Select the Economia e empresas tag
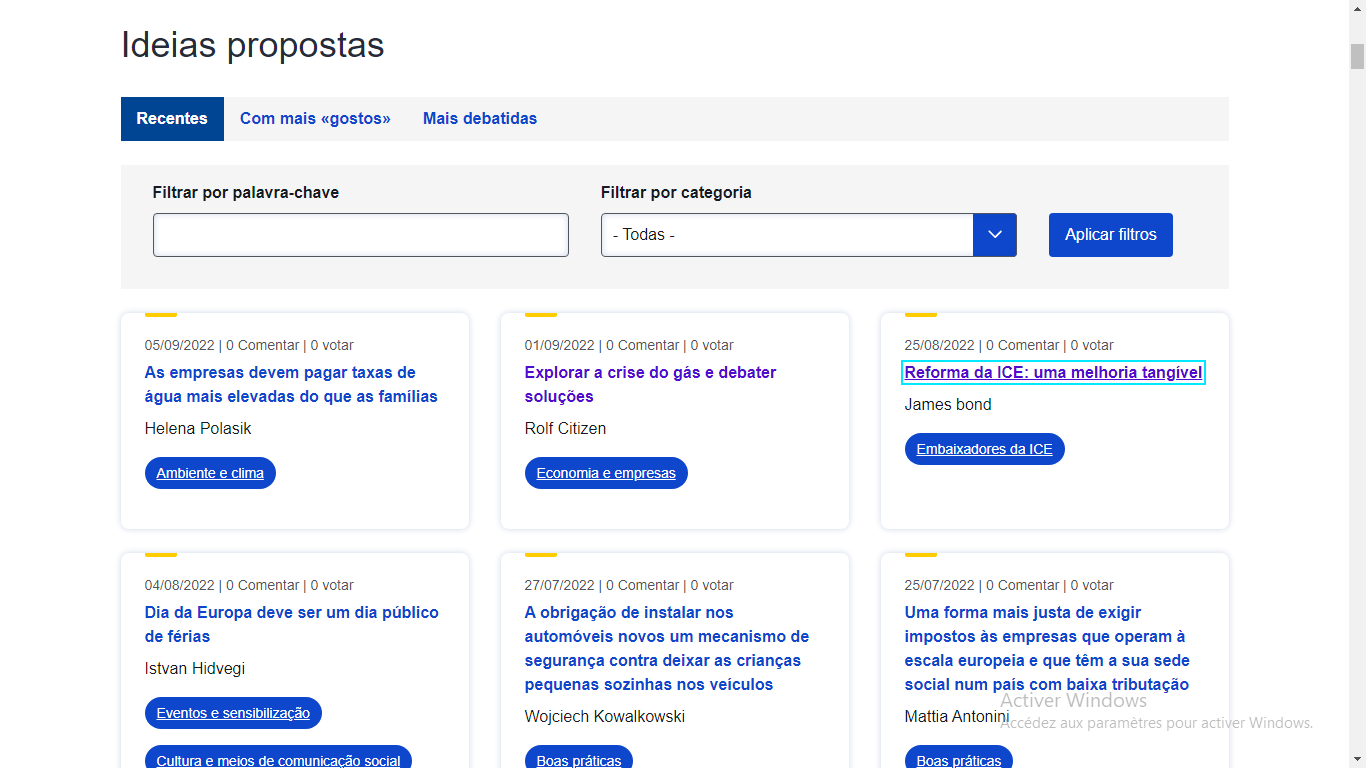Image resolution: width=1366 pixels, height=768 pixels. click(x=606, y=473)
